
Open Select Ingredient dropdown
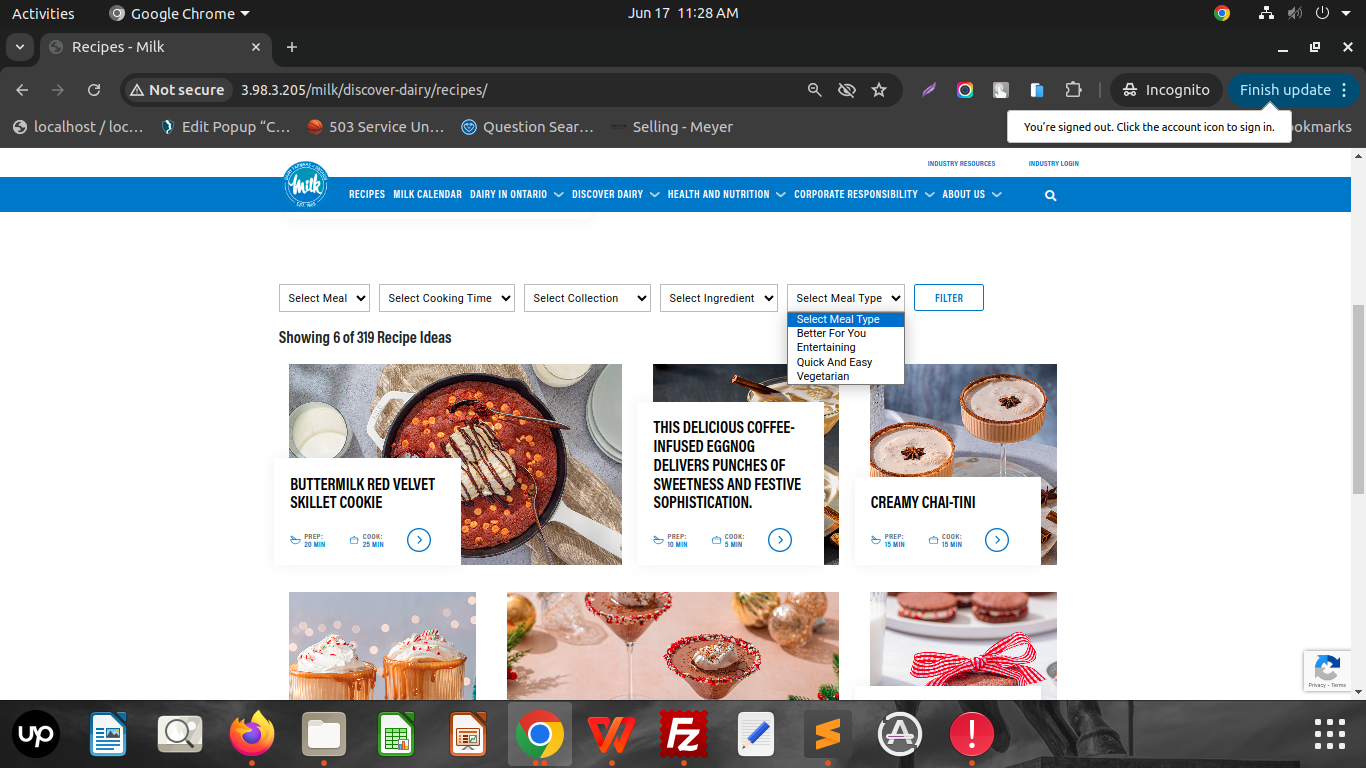tap(719, 298)
